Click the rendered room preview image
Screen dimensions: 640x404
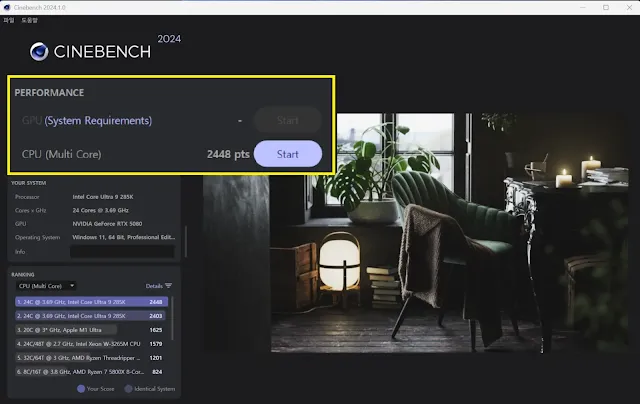(416, 233)
